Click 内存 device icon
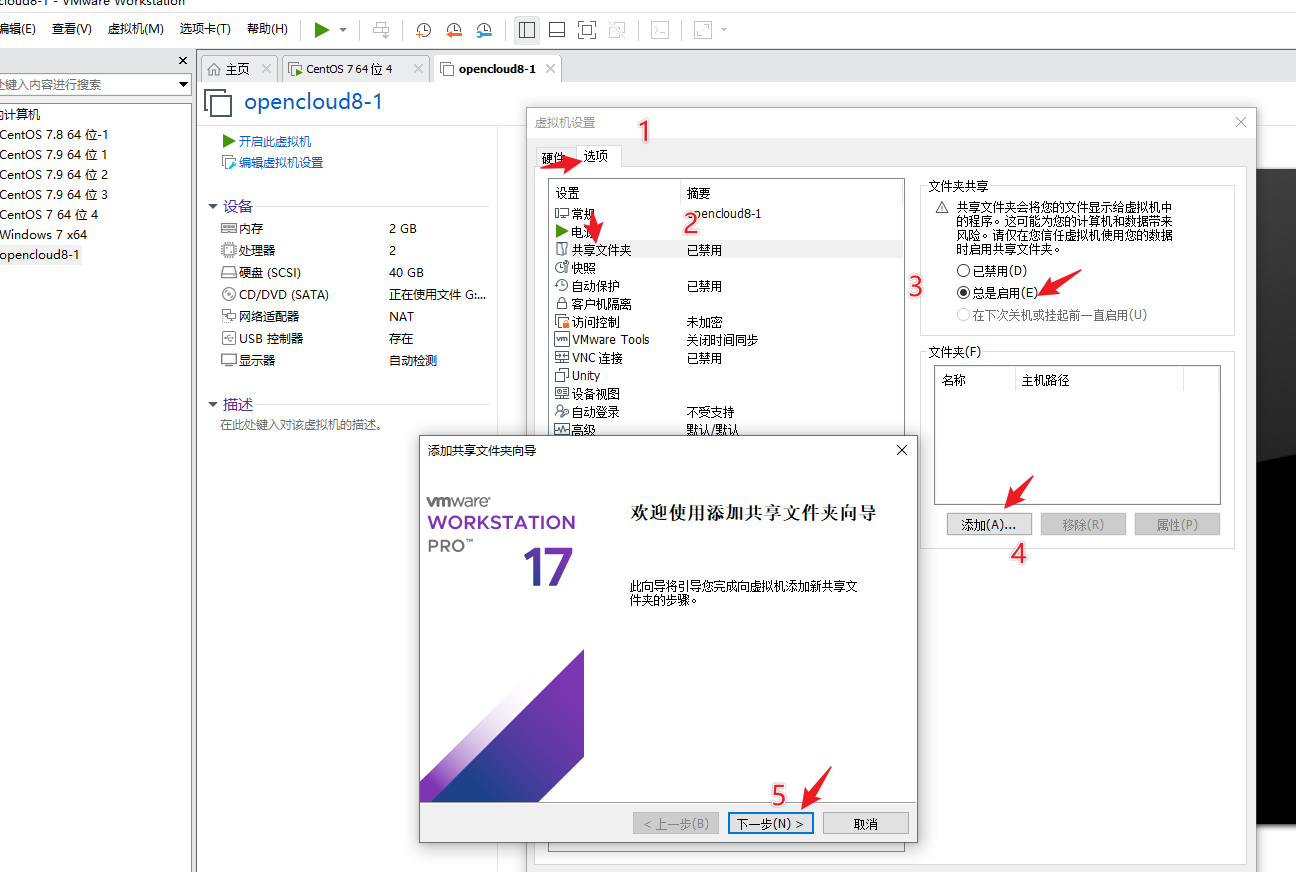Viewport: 1296px width, 872px height. pos(228,229)
